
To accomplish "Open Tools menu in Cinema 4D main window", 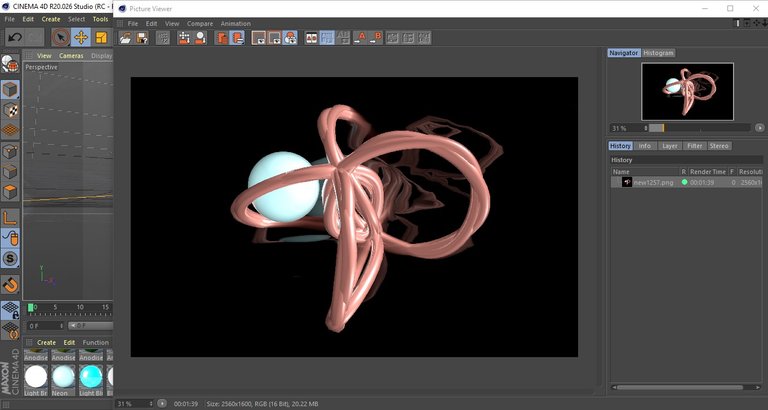I will [x=100, y=19].
